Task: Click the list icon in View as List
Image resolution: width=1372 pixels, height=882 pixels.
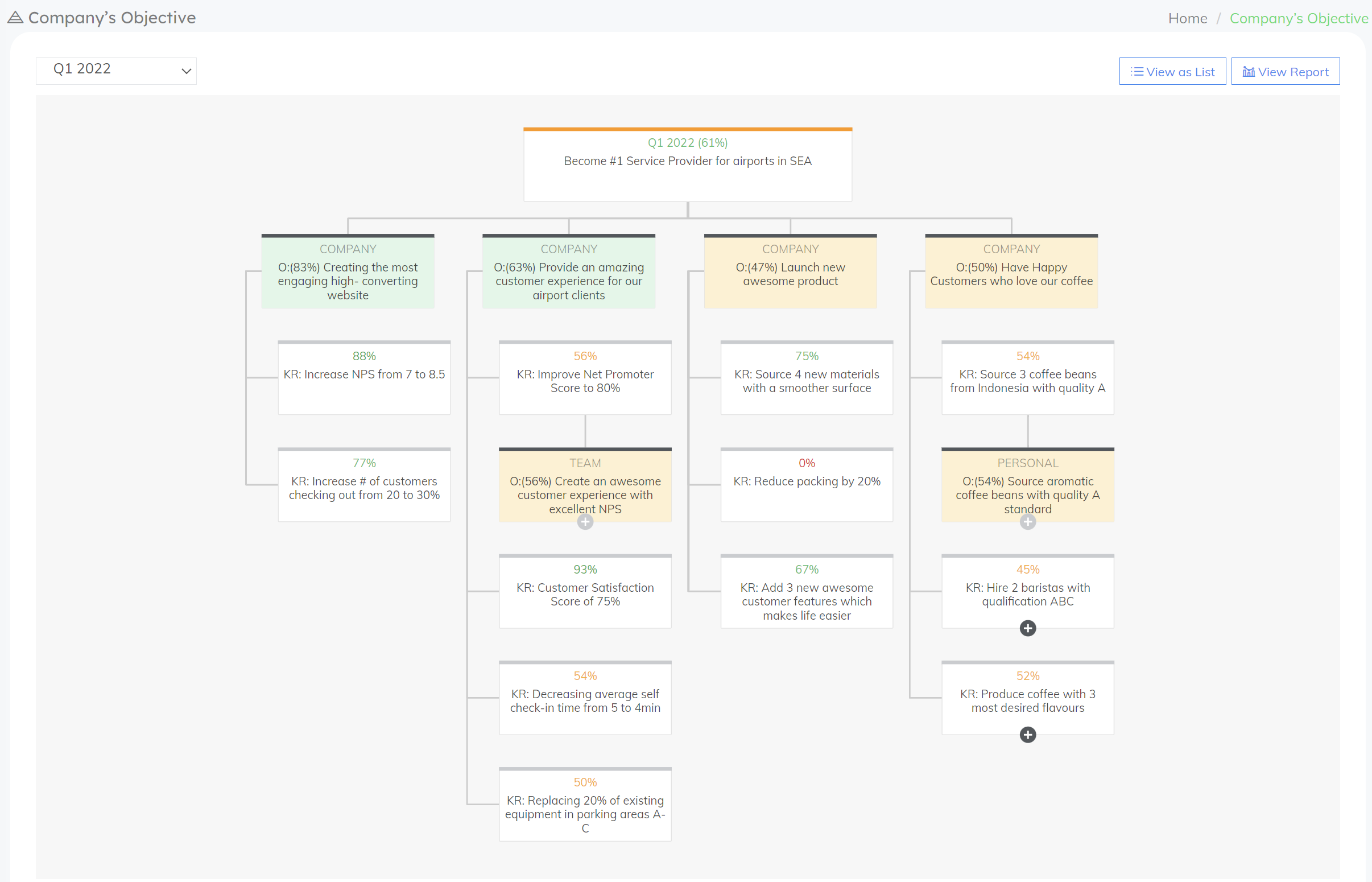Action: coord(1137,72)
